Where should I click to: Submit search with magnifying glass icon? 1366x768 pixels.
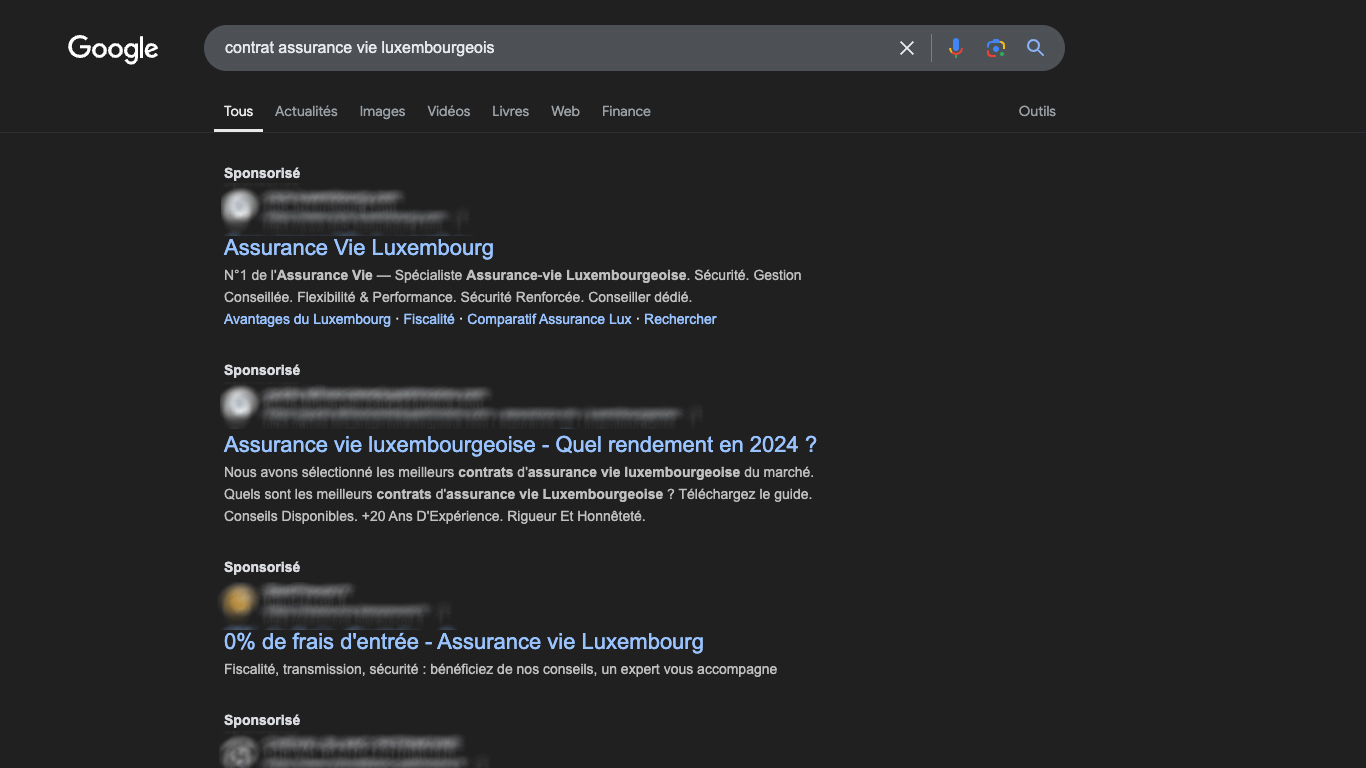coord(1036,48)
